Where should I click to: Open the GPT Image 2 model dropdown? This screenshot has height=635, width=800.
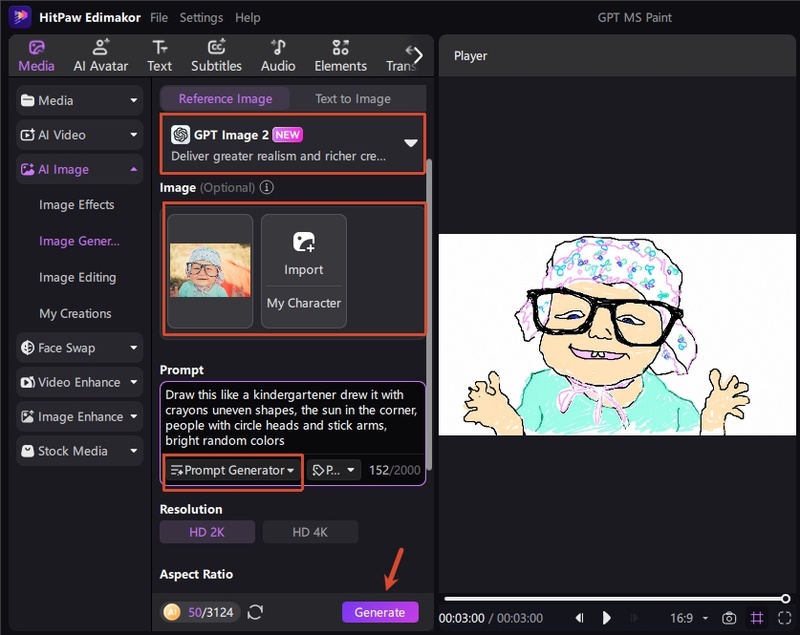tap(292, 144)
